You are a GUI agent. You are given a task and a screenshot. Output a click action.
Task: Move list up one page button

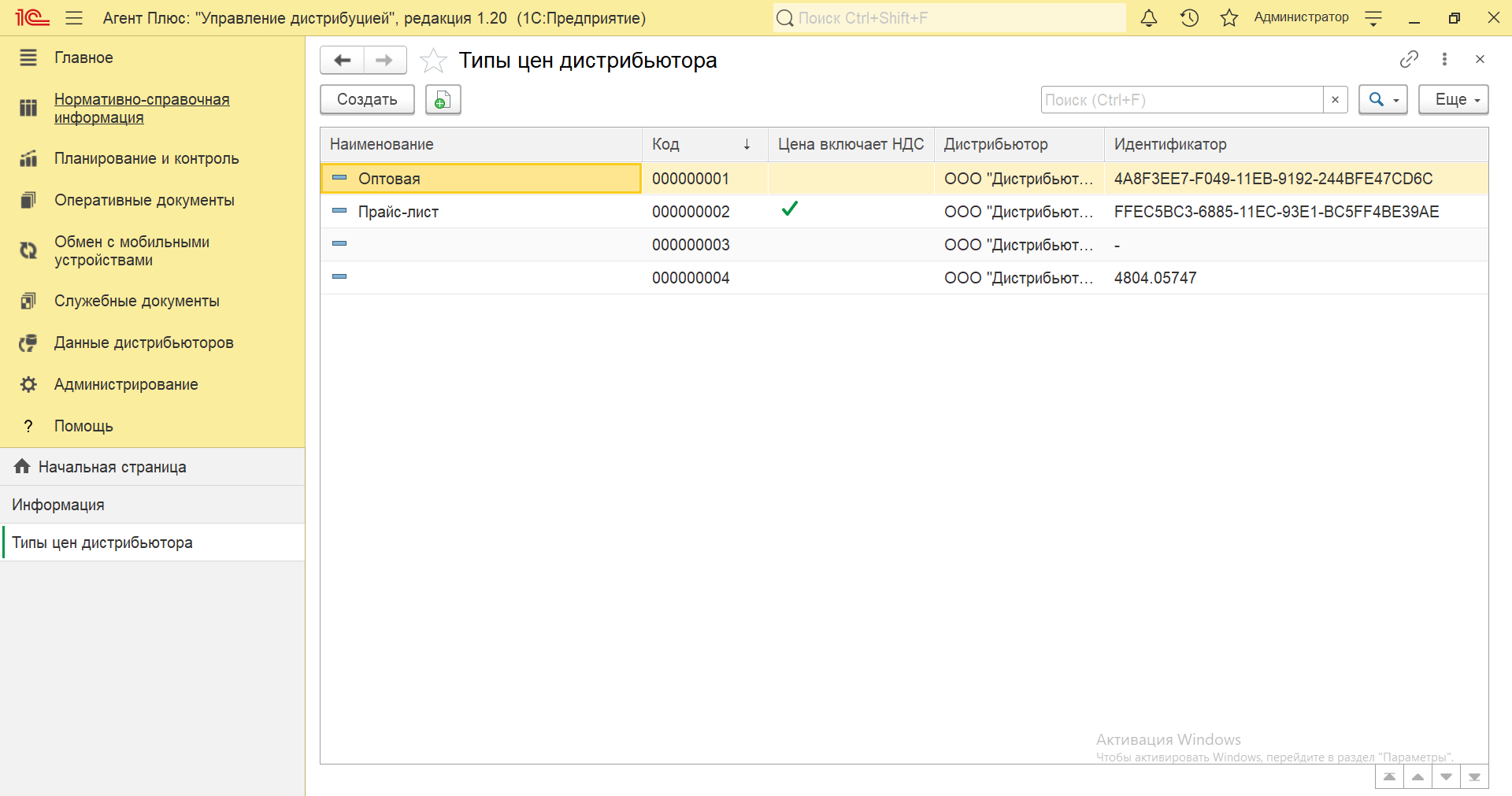pos(1417,777)
